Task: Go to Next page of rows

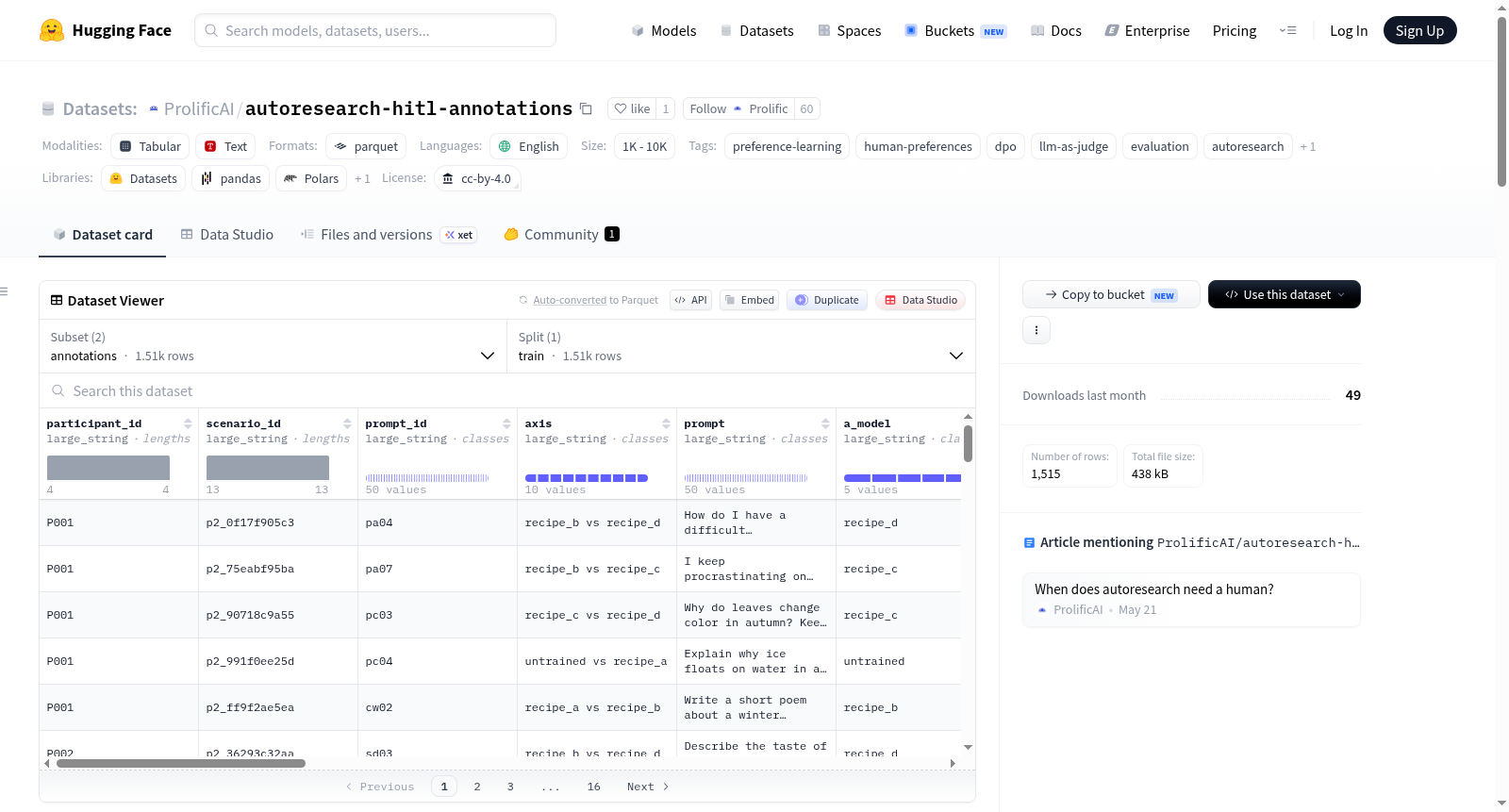Action: 647,787
